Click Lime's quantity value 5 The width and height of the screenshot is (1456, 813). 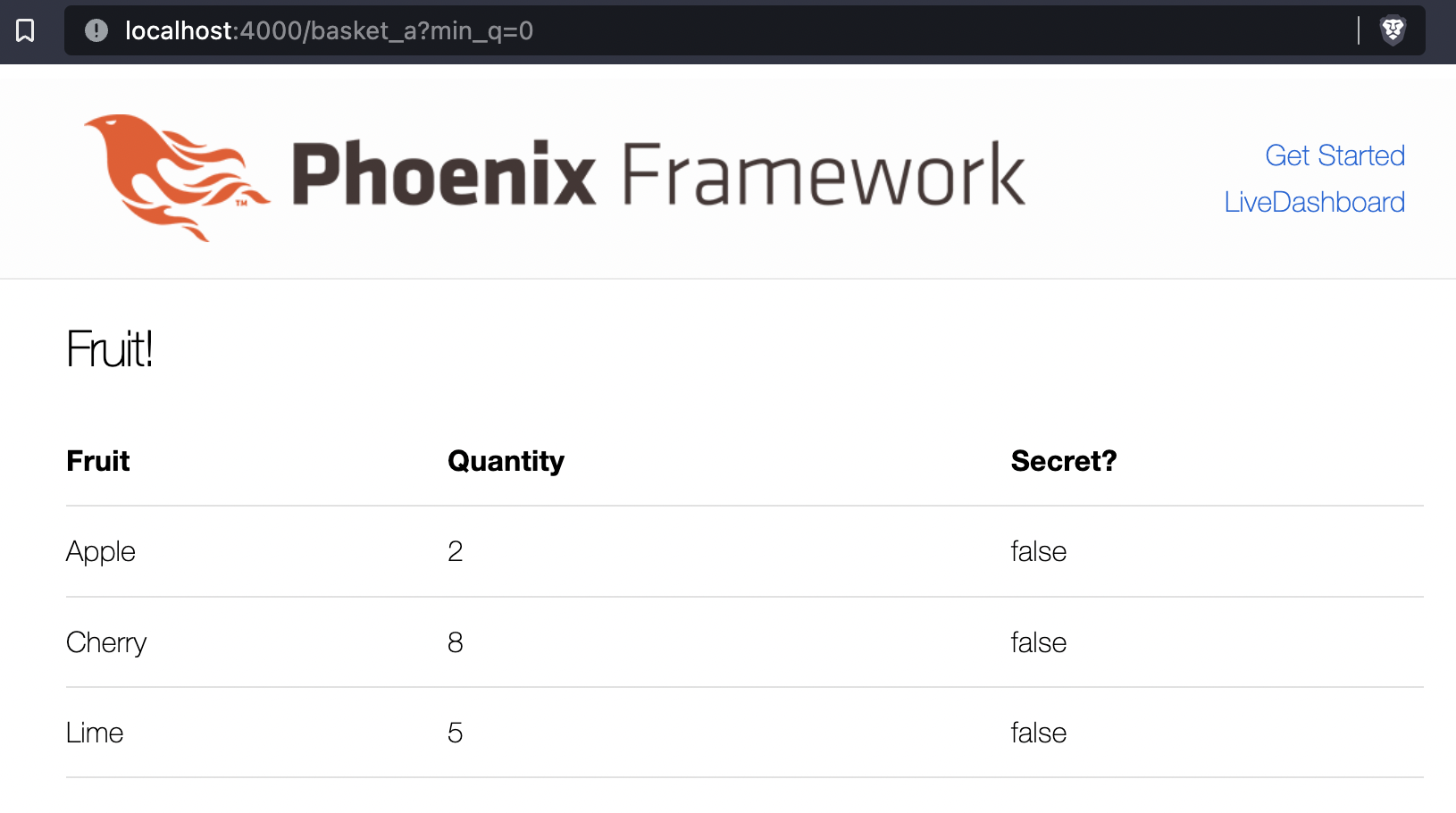(455, 733)
